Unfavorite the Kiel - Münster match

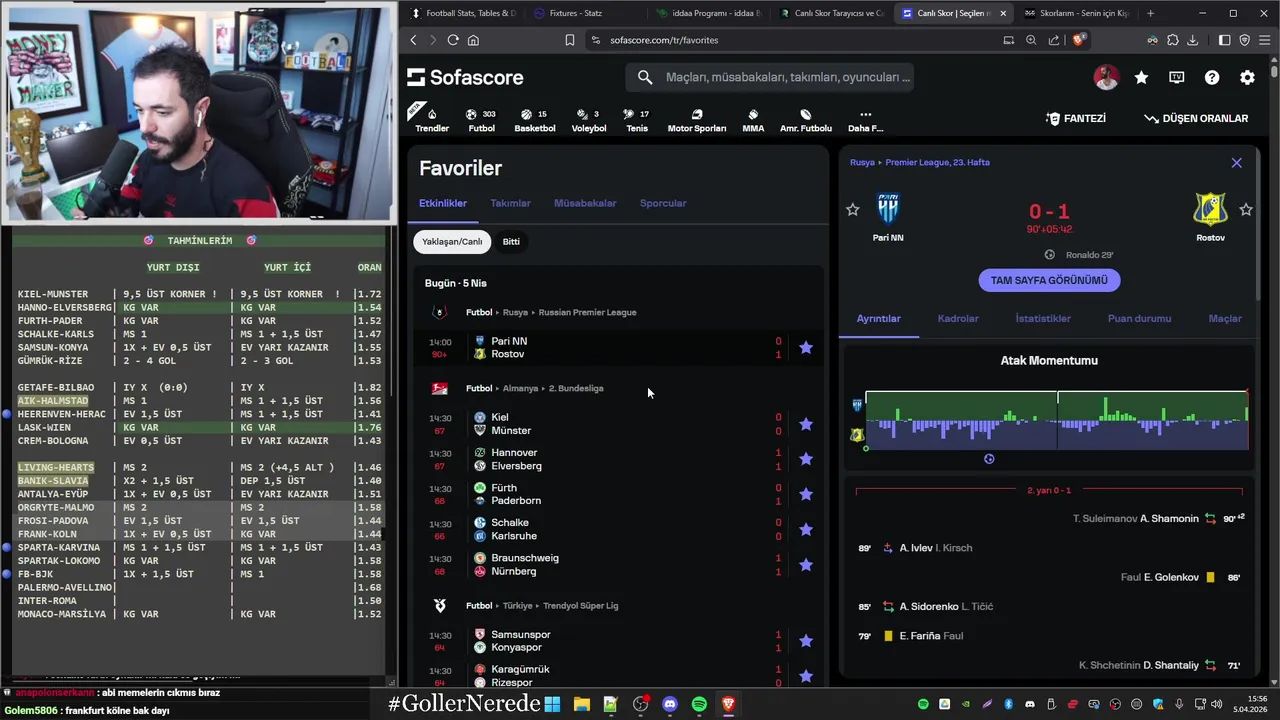pos(806,424)
